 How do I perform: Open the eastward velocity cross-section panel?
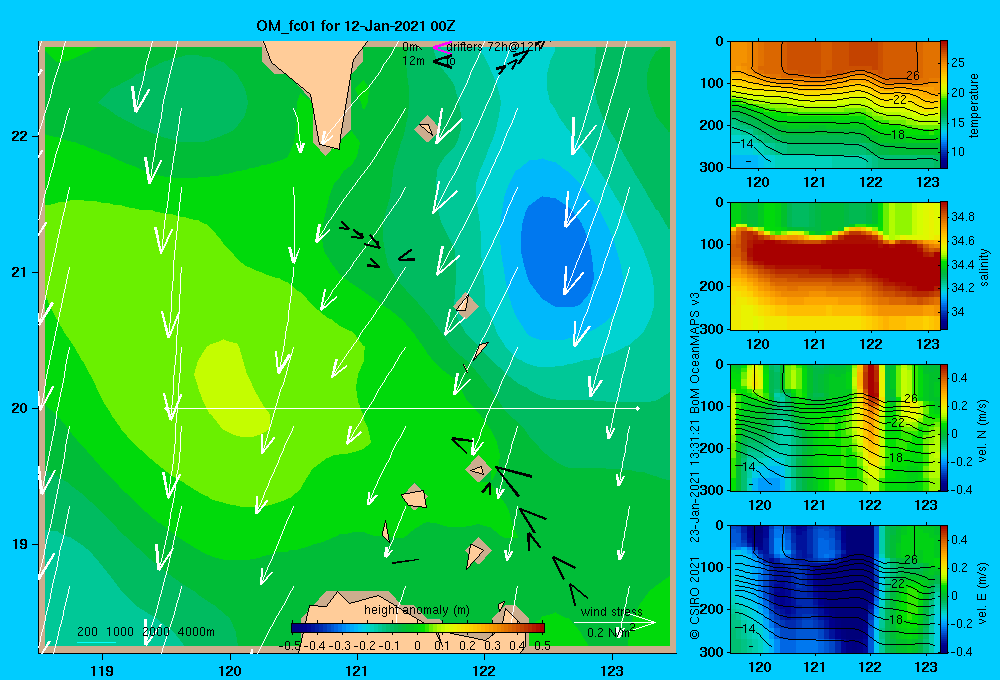834,589
